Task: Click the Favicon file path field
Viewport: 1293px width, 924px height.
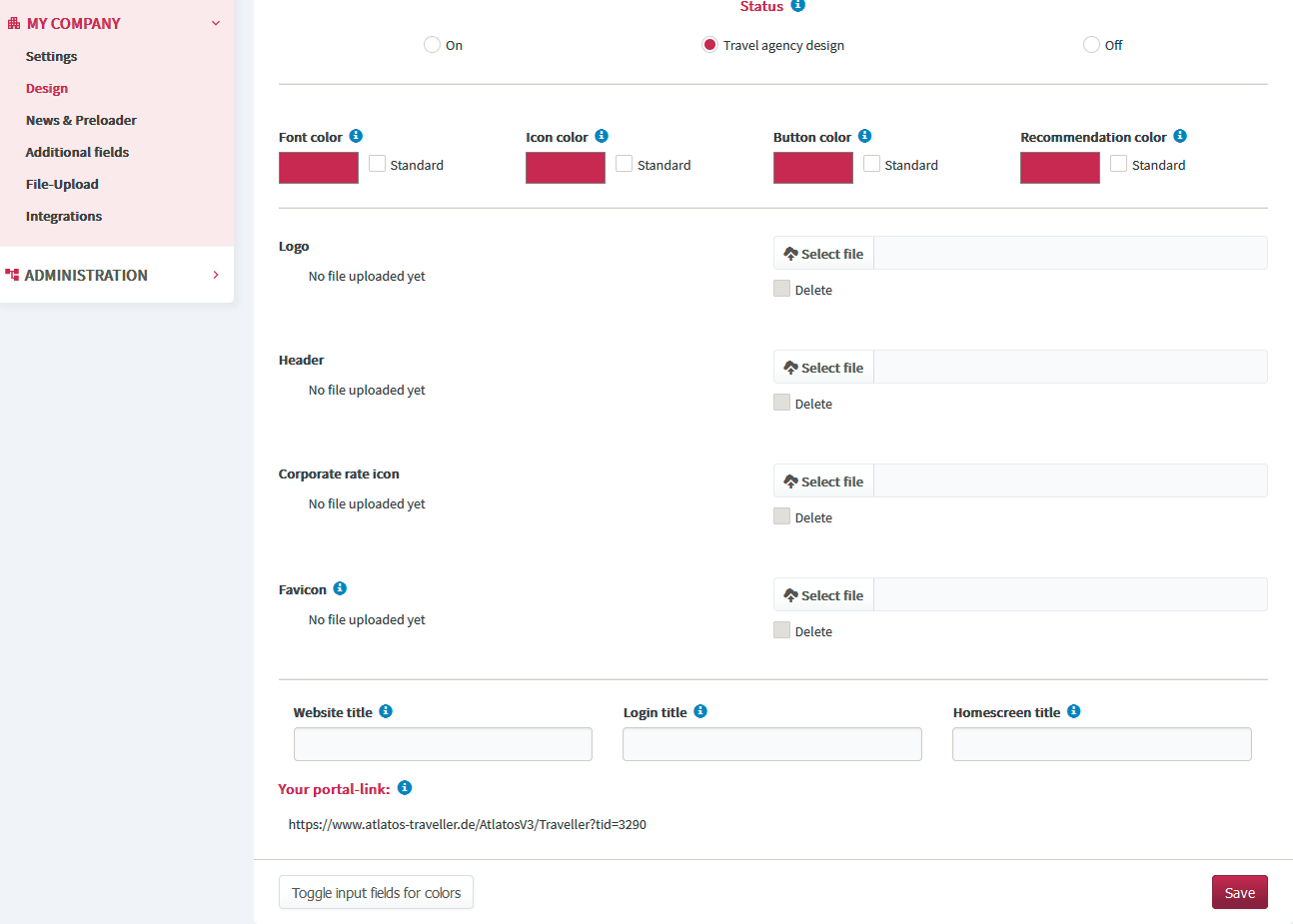Action: click(x=1071, y=595)
